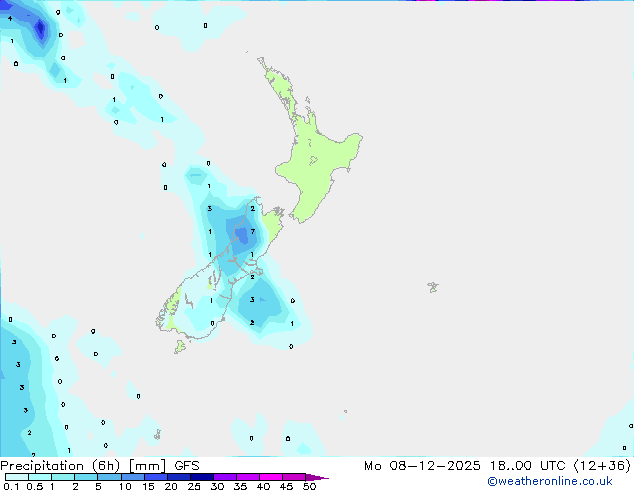The height and width of the screenshot is (490, 634).
Task: Click the 15–20 mm blue legend swatch
Action: click(x=156, y=477)
